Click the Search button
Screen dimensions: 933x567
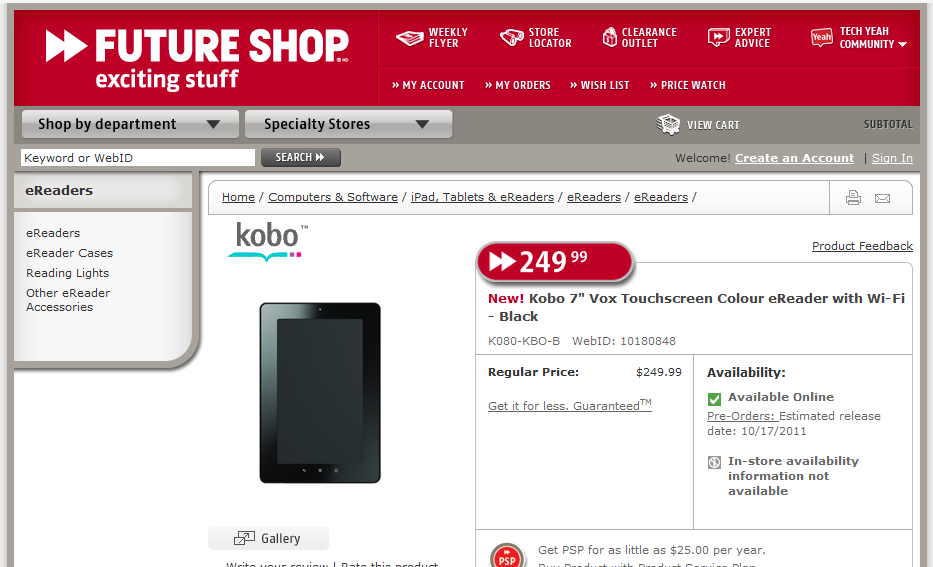pyautogui.click(x=300, y=157)
